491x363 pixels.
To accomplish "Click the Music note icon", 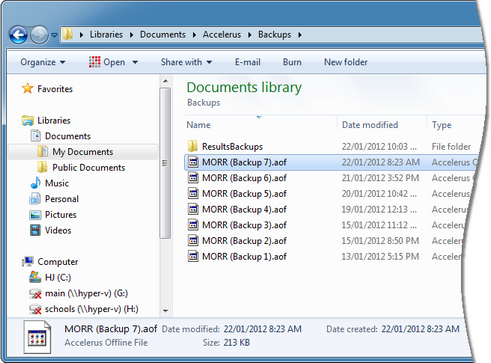I will (35, 183).
